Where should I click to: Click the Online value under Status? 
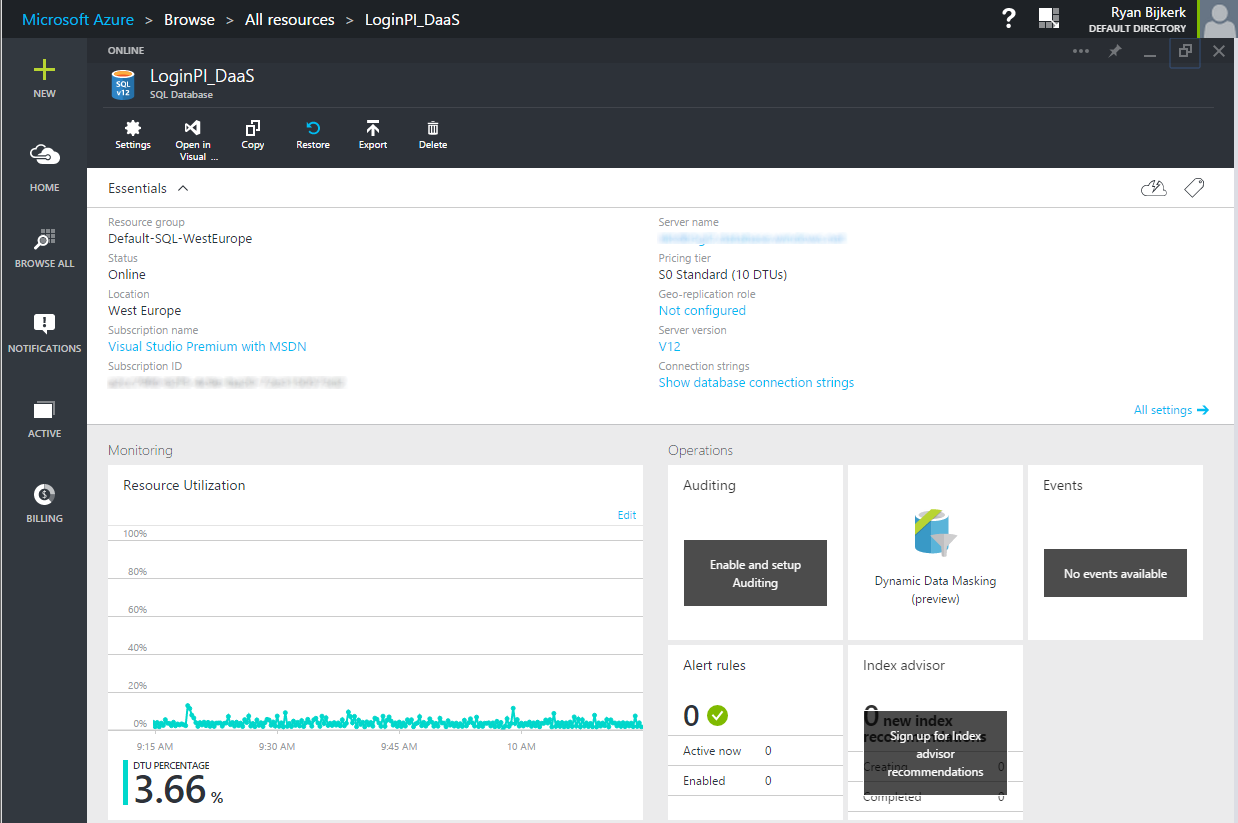pos(127,275)
